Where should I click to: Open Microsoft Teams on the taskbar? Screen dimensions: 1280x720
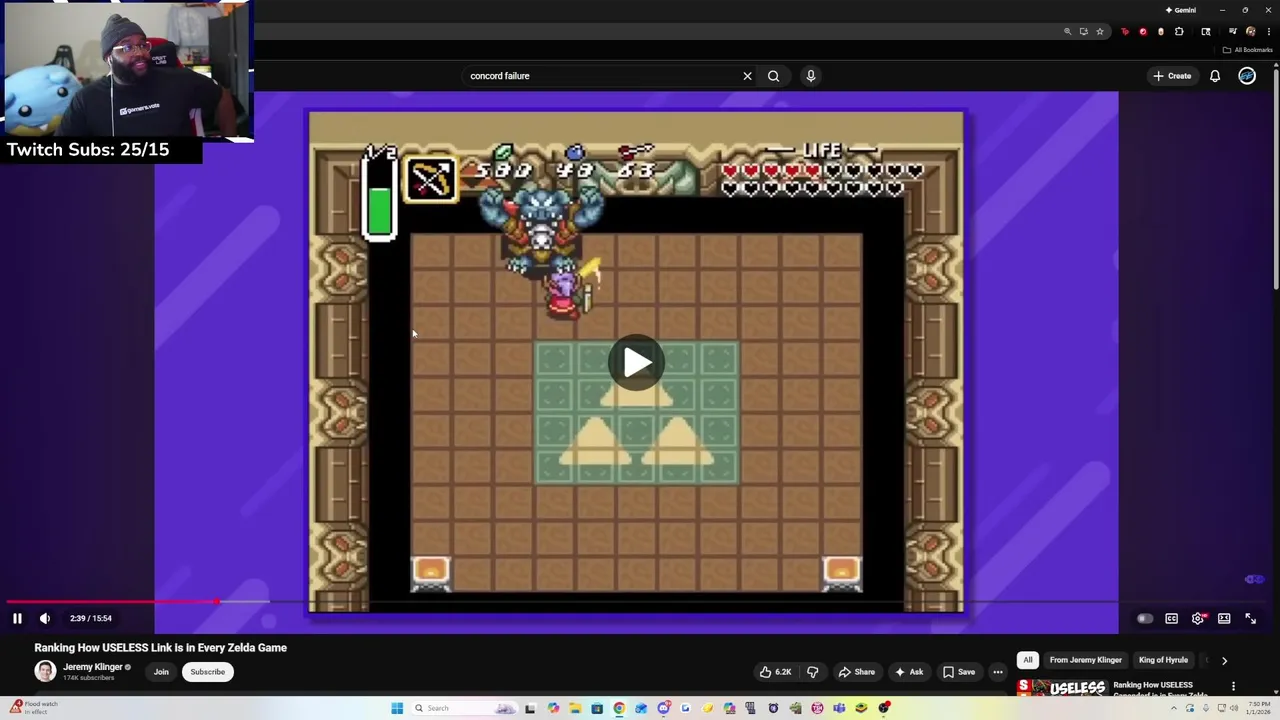839,708
